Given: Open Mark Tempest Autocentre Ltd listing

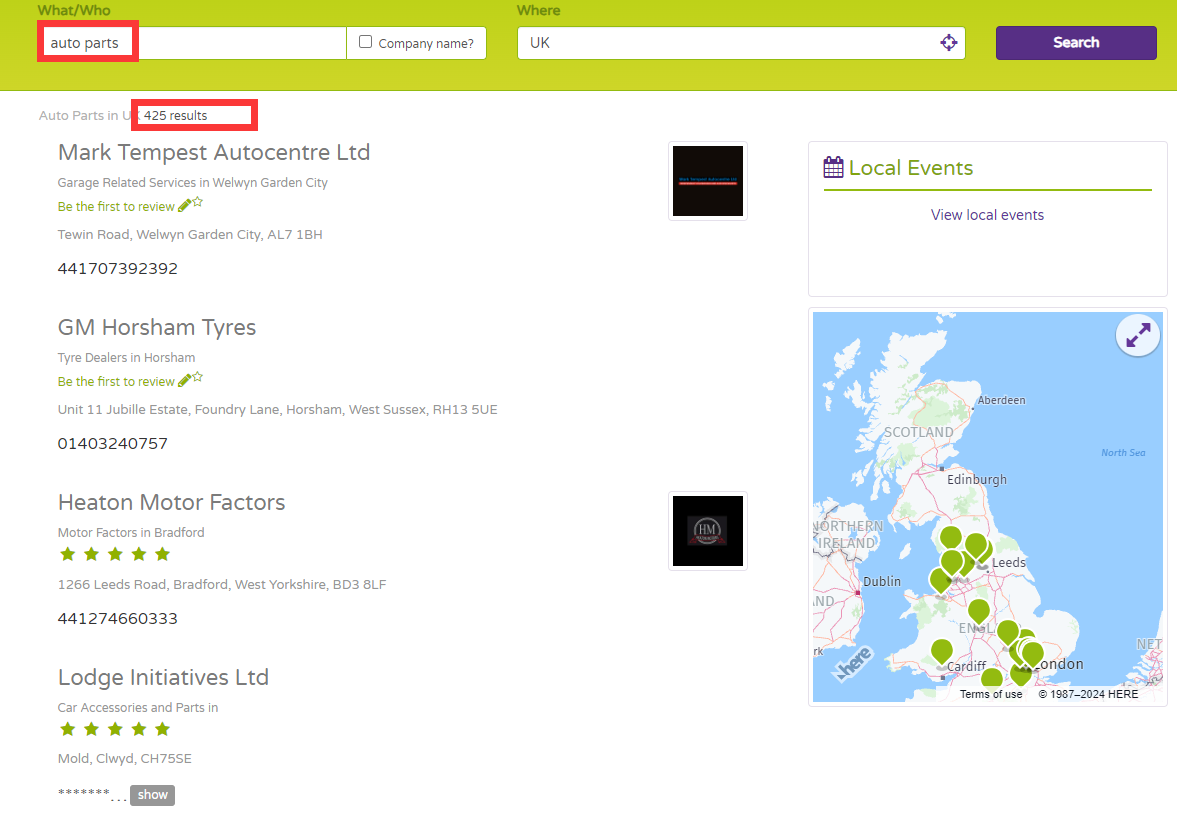Looking at the screenshot, I should point(214,152).
